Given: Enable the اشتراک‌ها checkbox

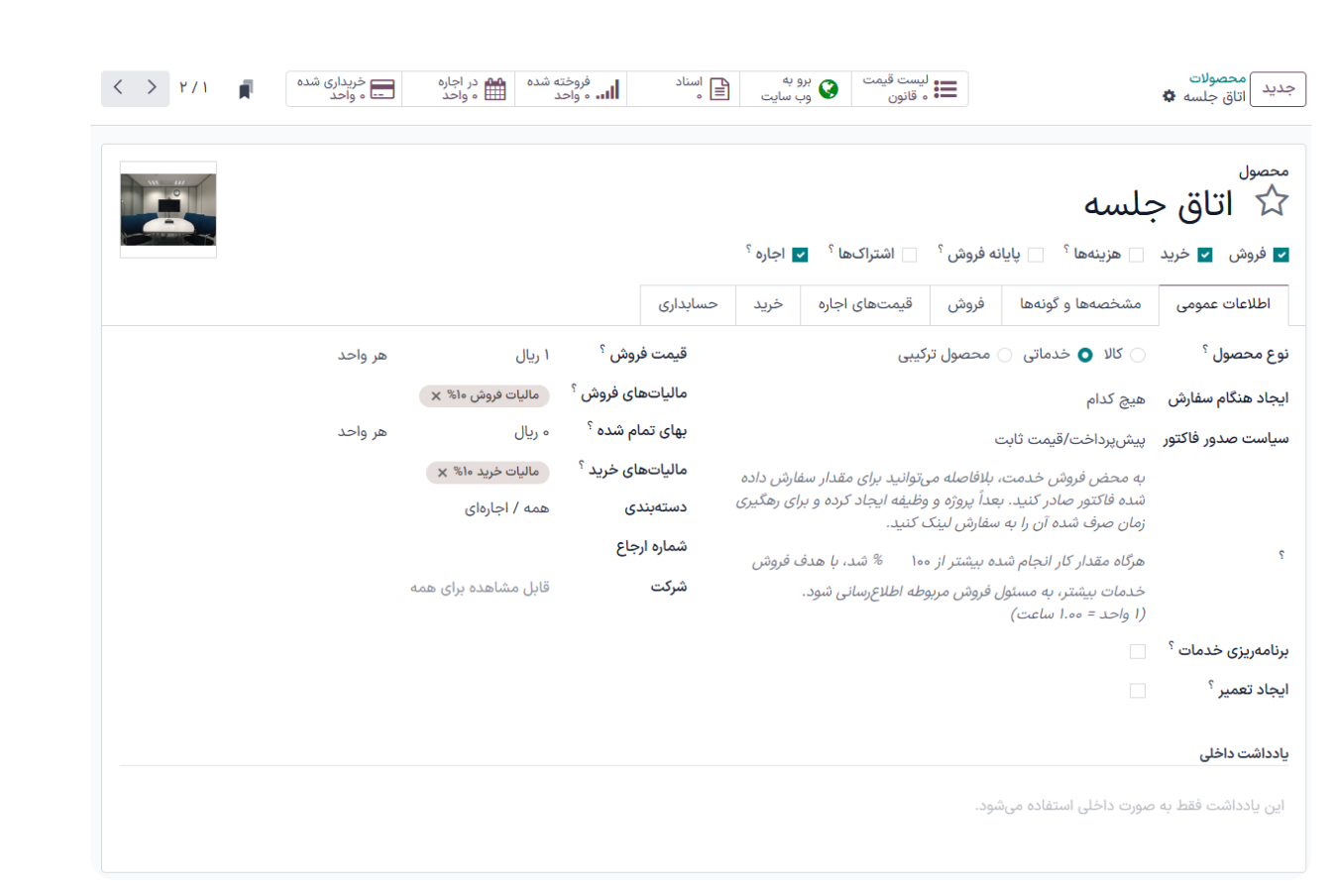Looking at the screenshot, I should pos(909,255).
